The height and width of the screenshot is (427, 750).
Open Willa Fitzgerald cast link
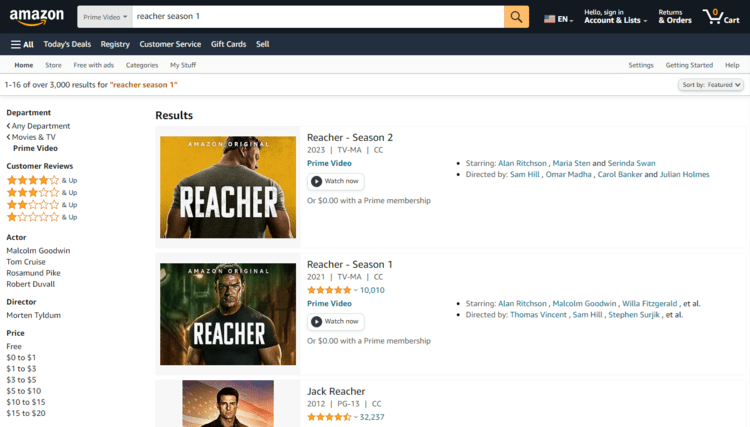coord(650,304)
